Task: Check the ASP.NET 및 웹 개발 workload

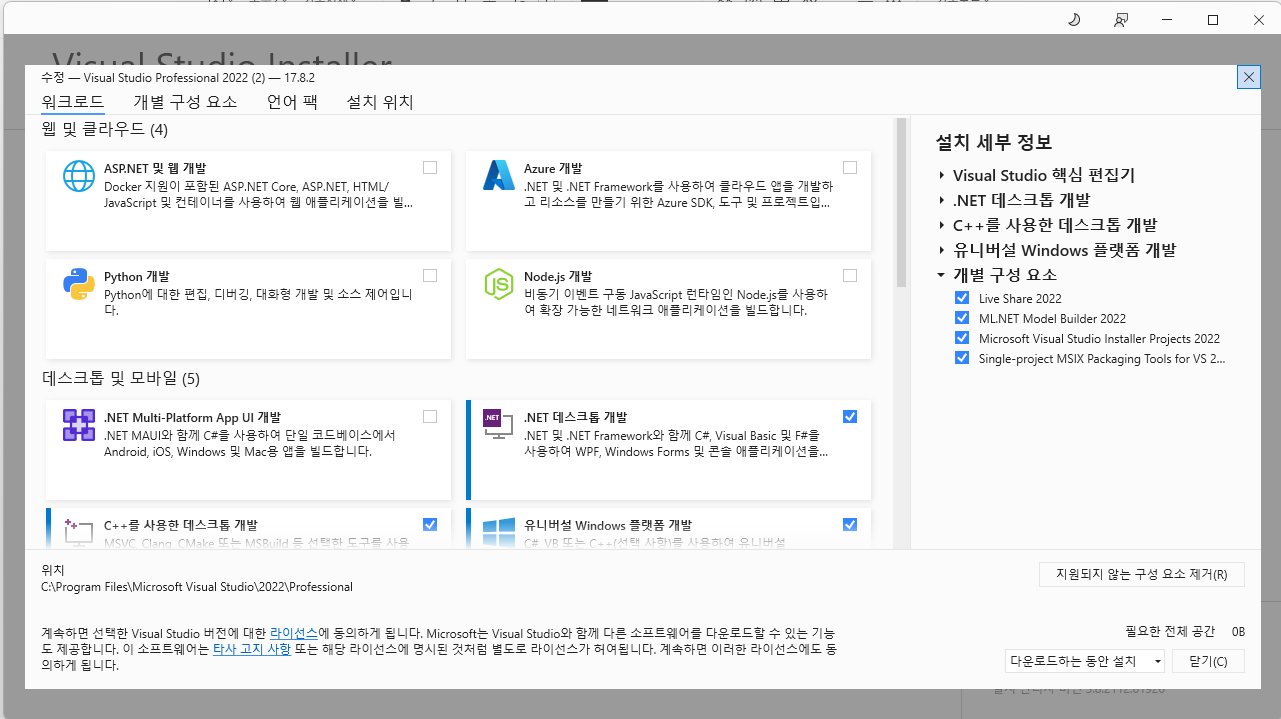Action: (x=430, y=168)
